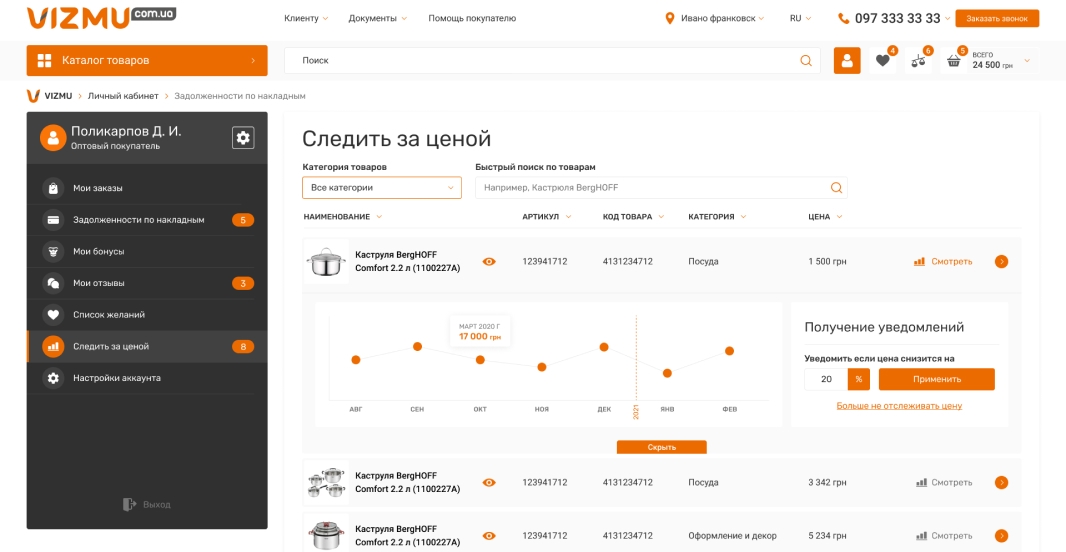Screen dimensions: 1066x552
Task: Sort by Цена column
Action: [x=825, y=217]
